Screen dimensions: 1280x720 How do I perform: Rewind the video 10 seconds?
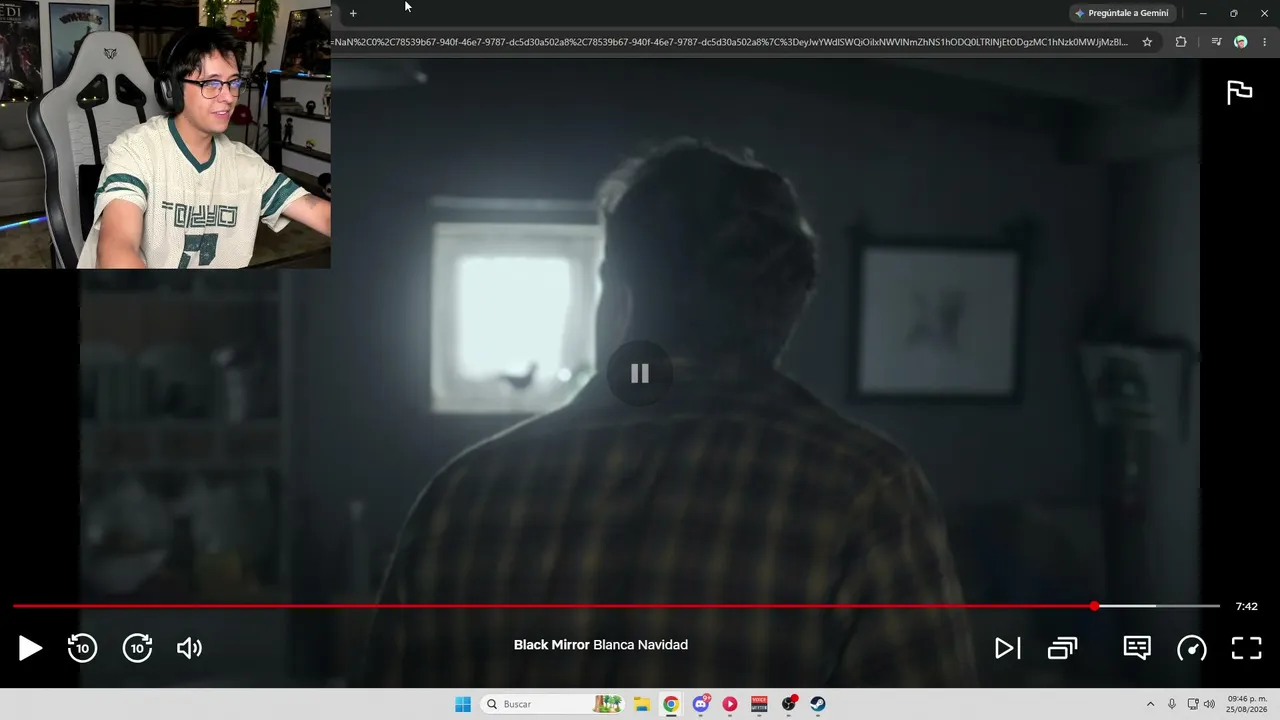coord(82,648)
